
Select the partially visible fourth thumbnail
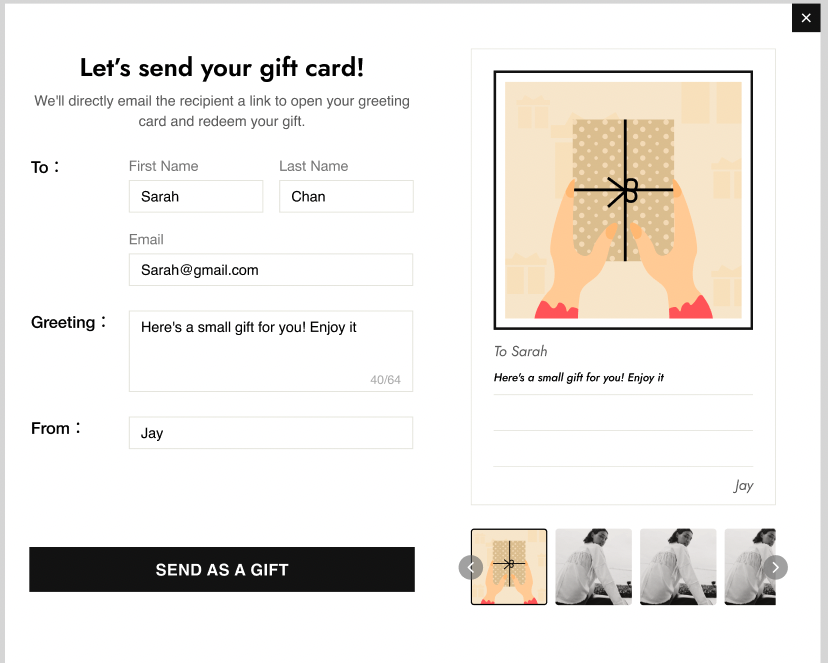pos(750,567)
